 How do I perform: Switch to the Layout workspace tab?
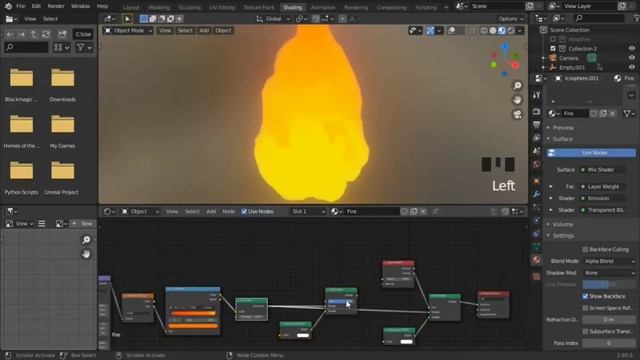pos(131,7)
